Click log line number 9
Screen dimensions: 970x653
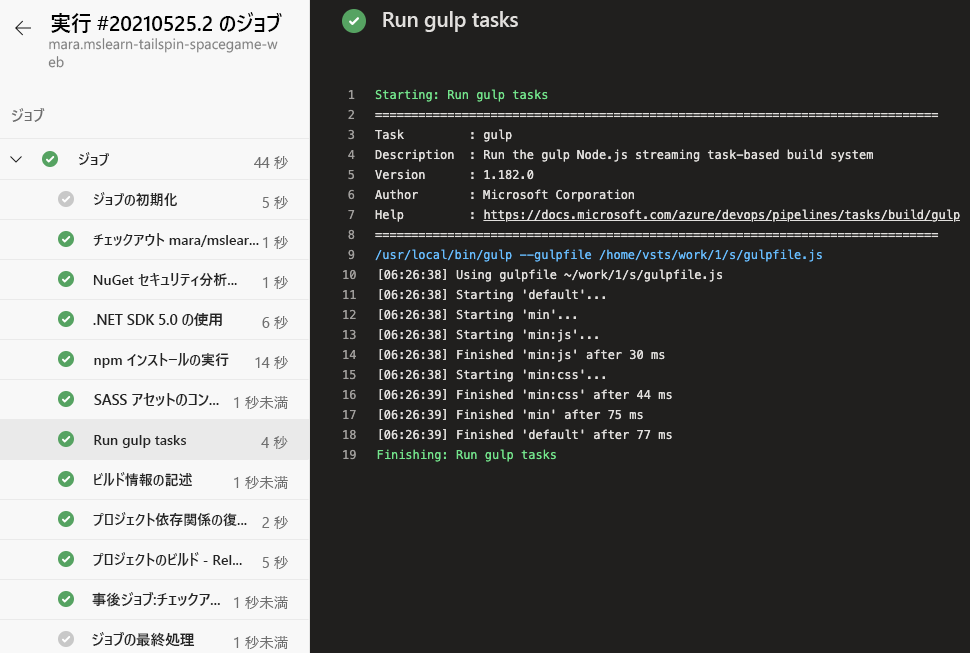tap(351, 255)
